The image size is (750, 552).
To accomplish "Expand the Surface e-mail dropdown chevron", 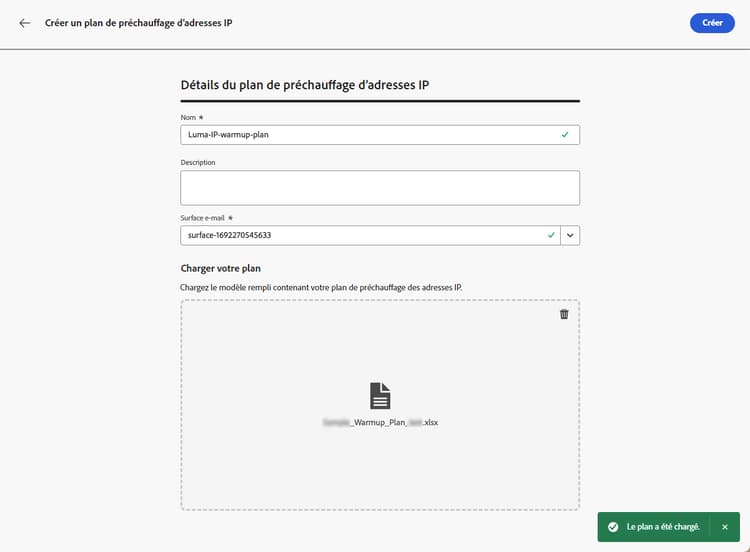I will pyautogui.click(x=570, y=235).
